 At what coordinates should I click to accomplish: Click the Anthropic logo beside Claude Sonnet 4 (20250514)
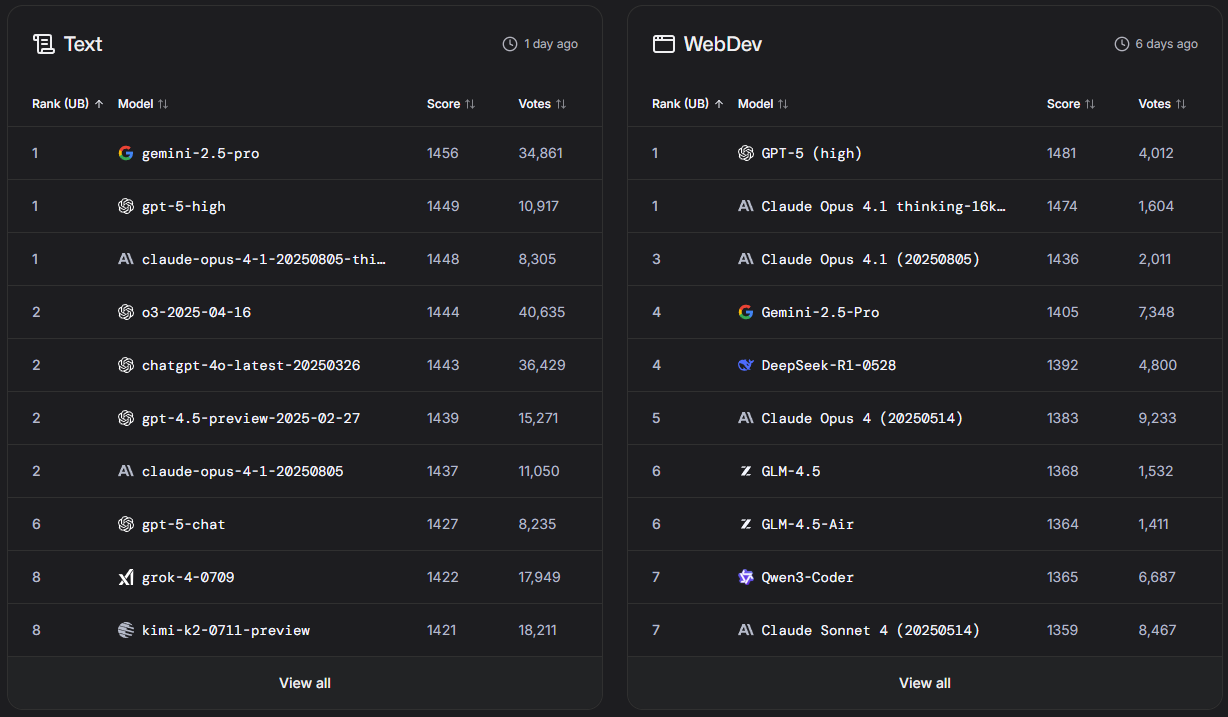[x=746, y=630]
